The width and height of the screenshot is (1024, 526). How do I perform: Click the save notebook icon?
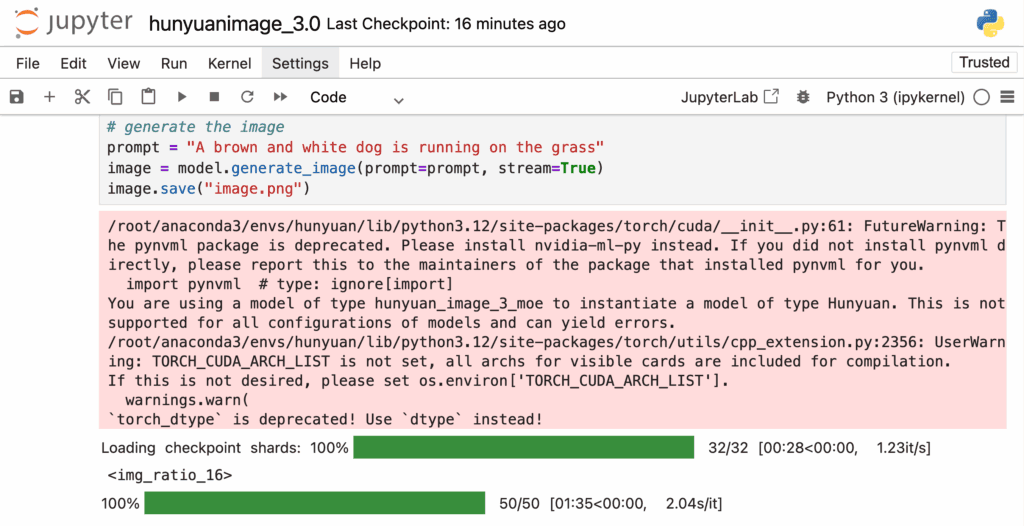pyautogui.click(x=16, y=97)
